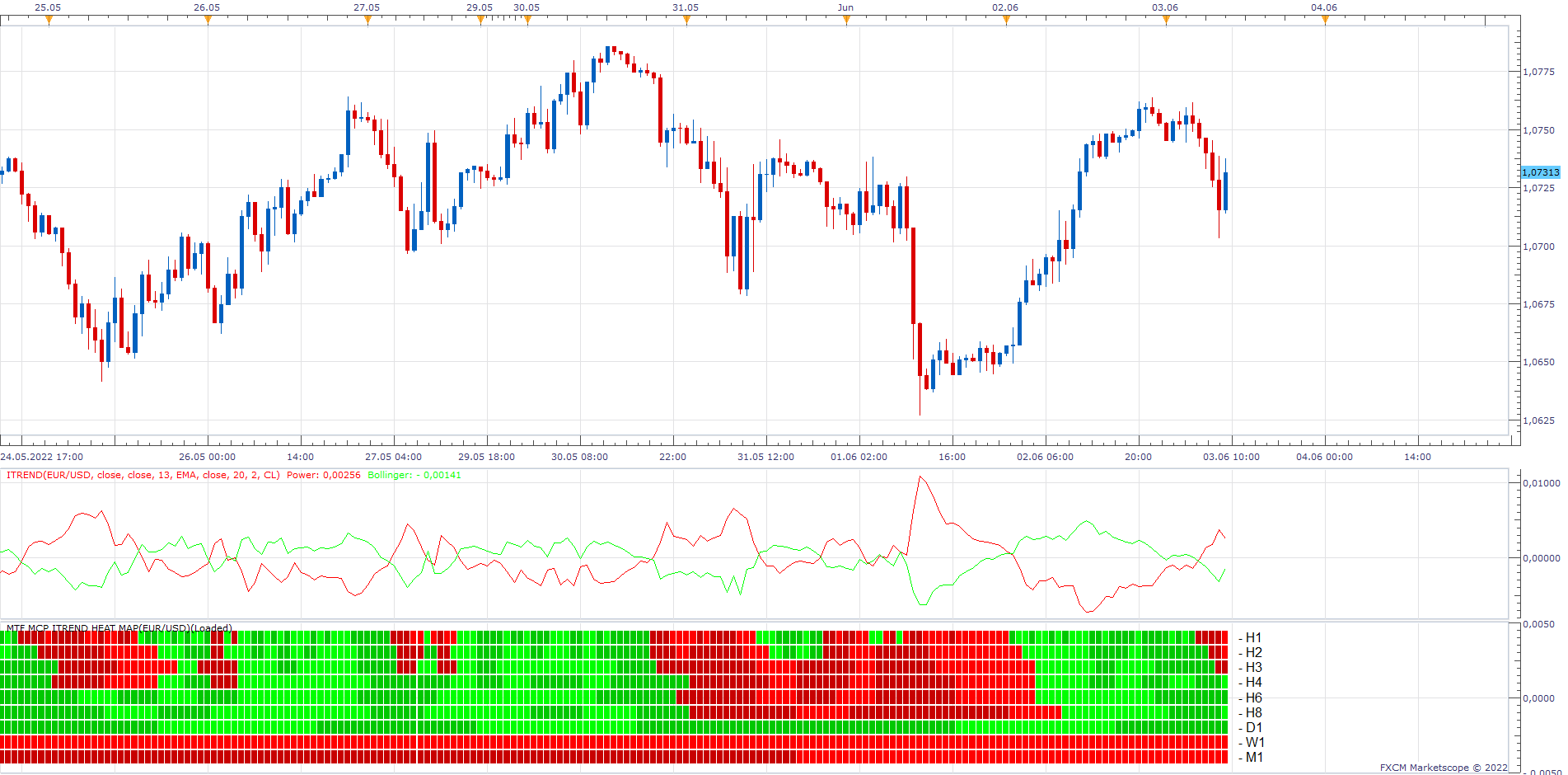Click the current price tag 1,07313
The height and width of the screenshot is (775, 1568).
tap(1540, 172)
